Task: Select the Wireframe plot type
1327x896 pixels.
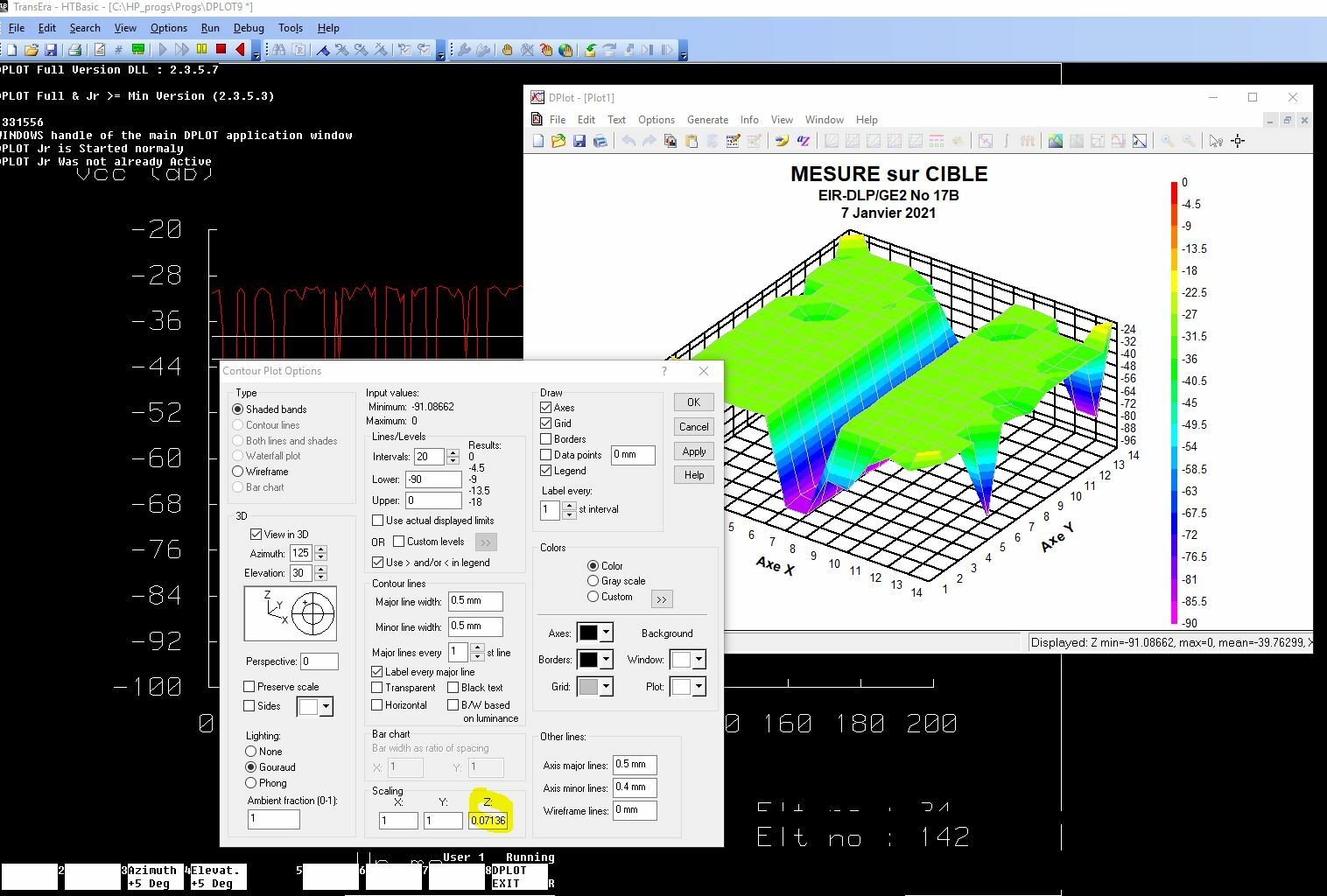Action: (x=238, y=472)
